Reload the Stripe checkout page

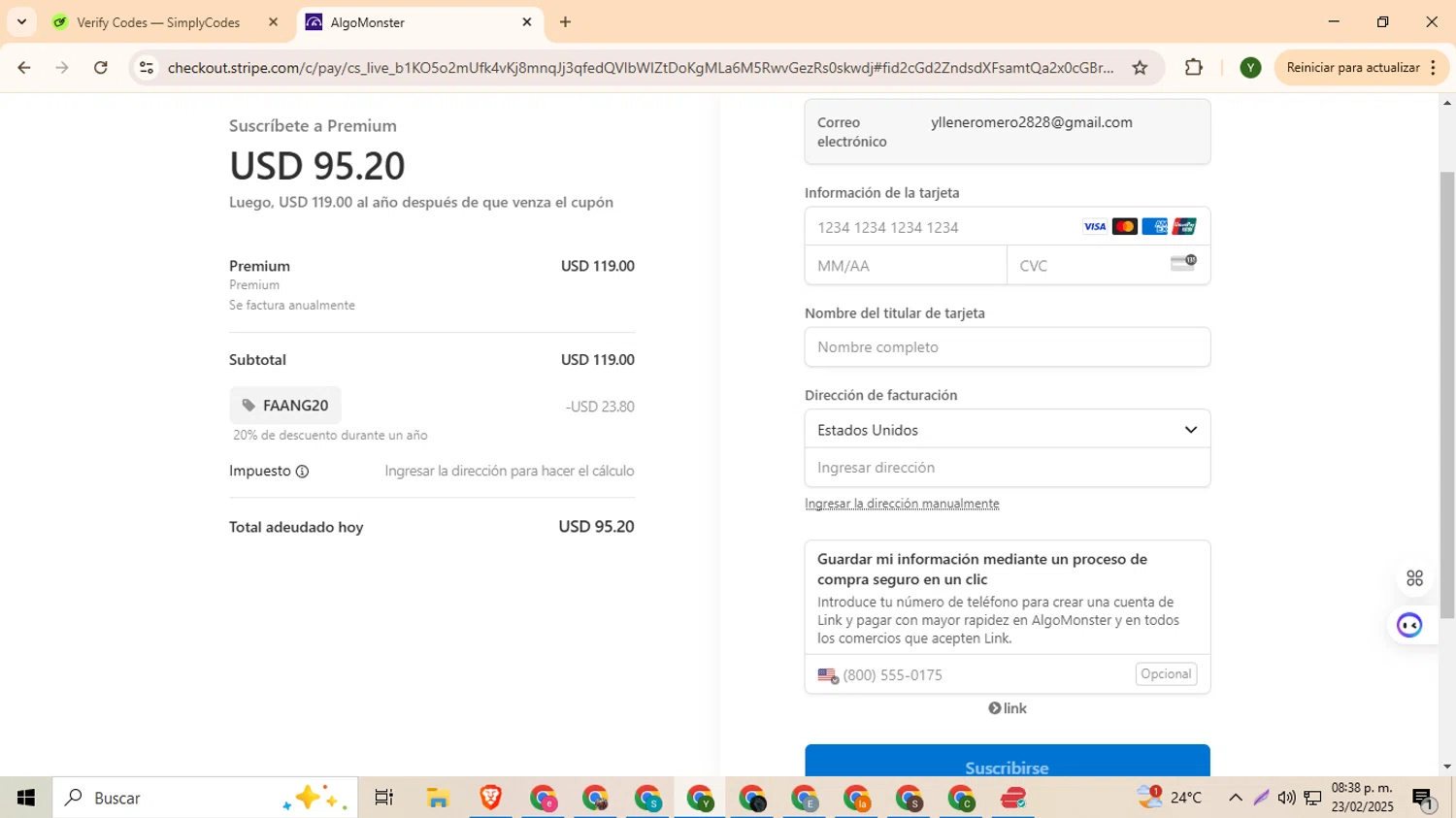101,68
